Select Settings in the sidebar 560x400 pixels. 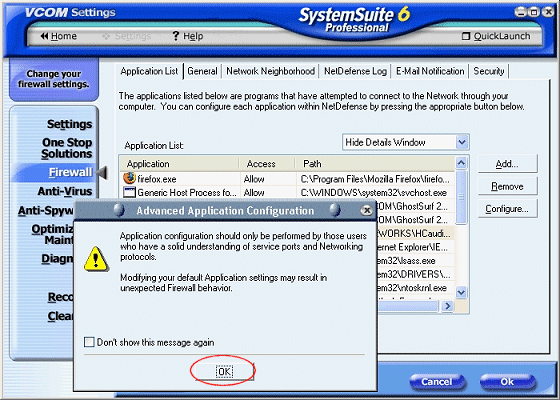[x=69, y=124]
